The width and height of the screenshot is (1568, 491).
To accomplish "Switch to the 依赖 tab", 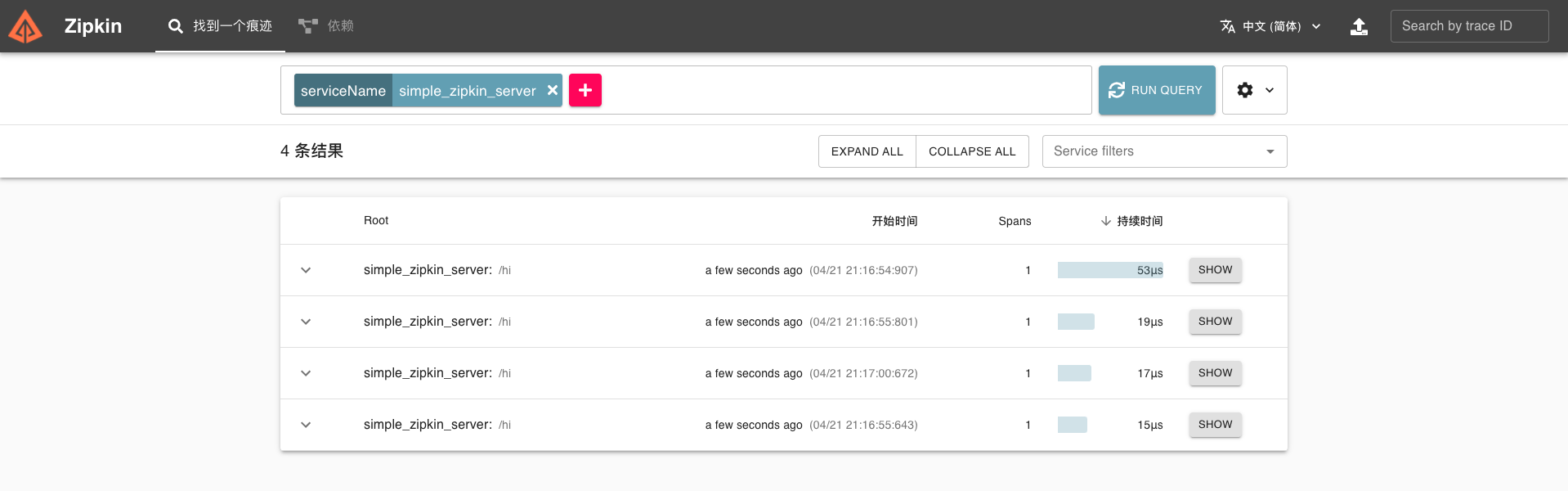I will 325,26.
